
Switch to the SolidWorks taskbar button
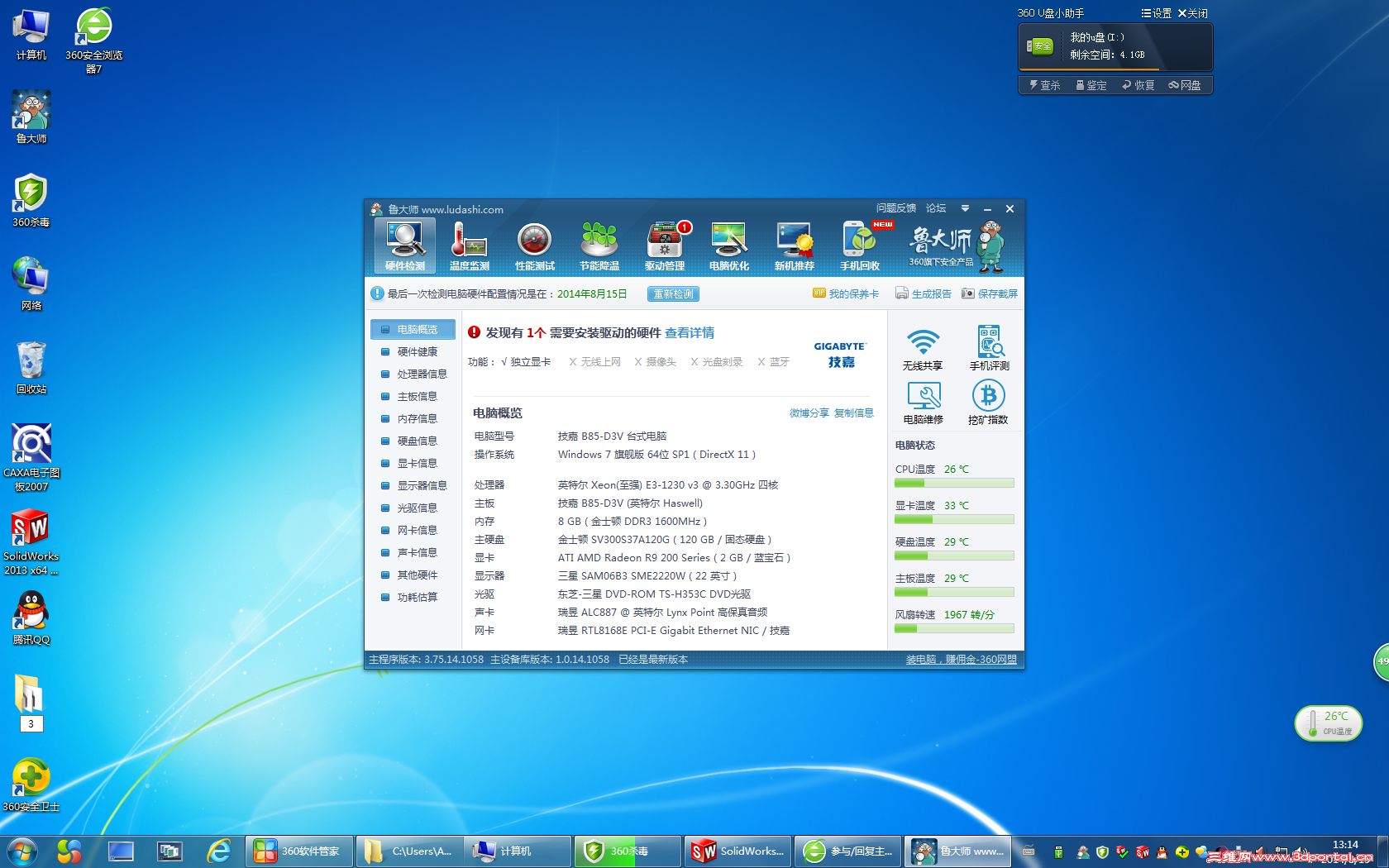click(x=738, y=851)
